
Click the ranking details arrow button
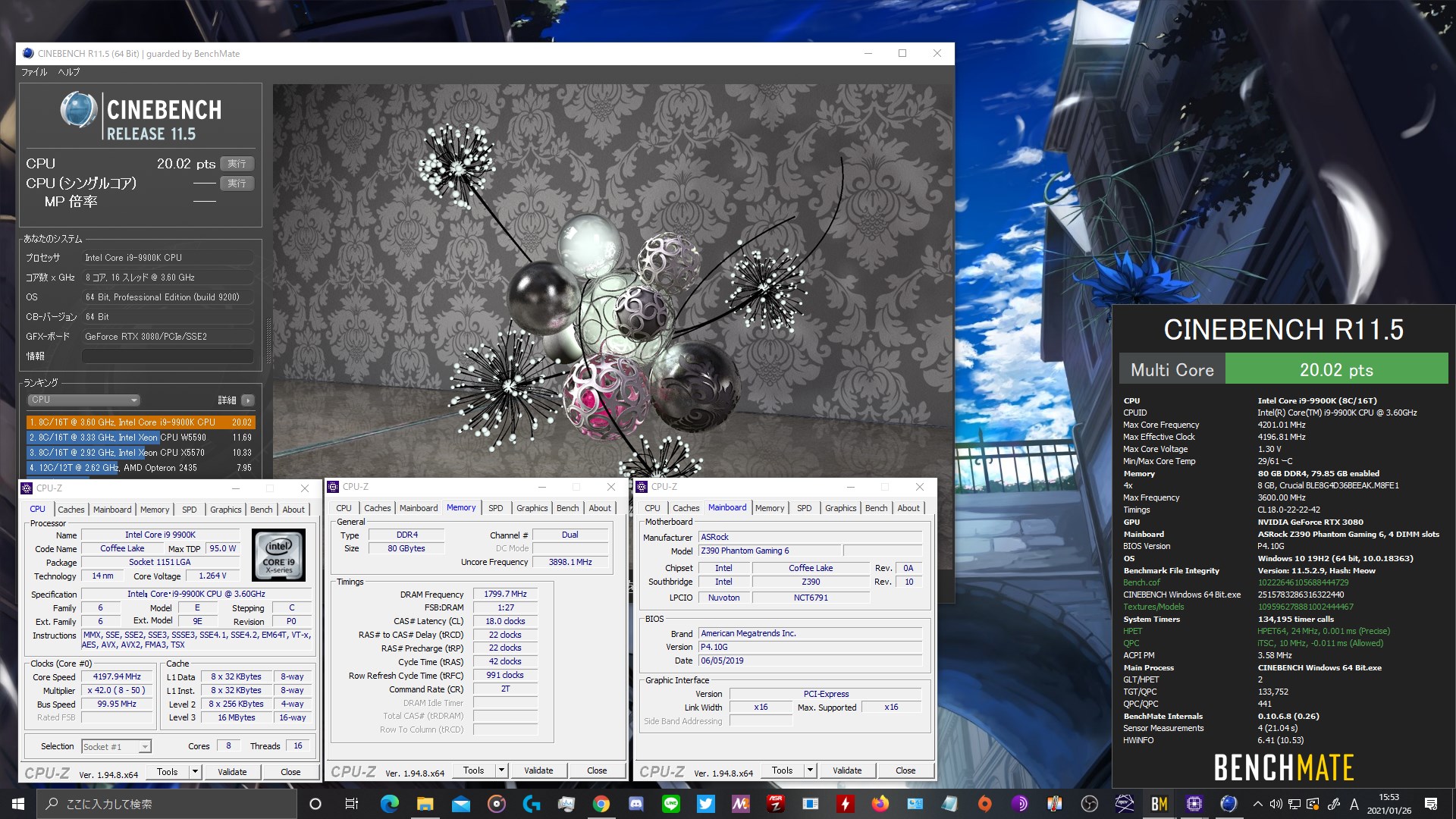point(248,400)
